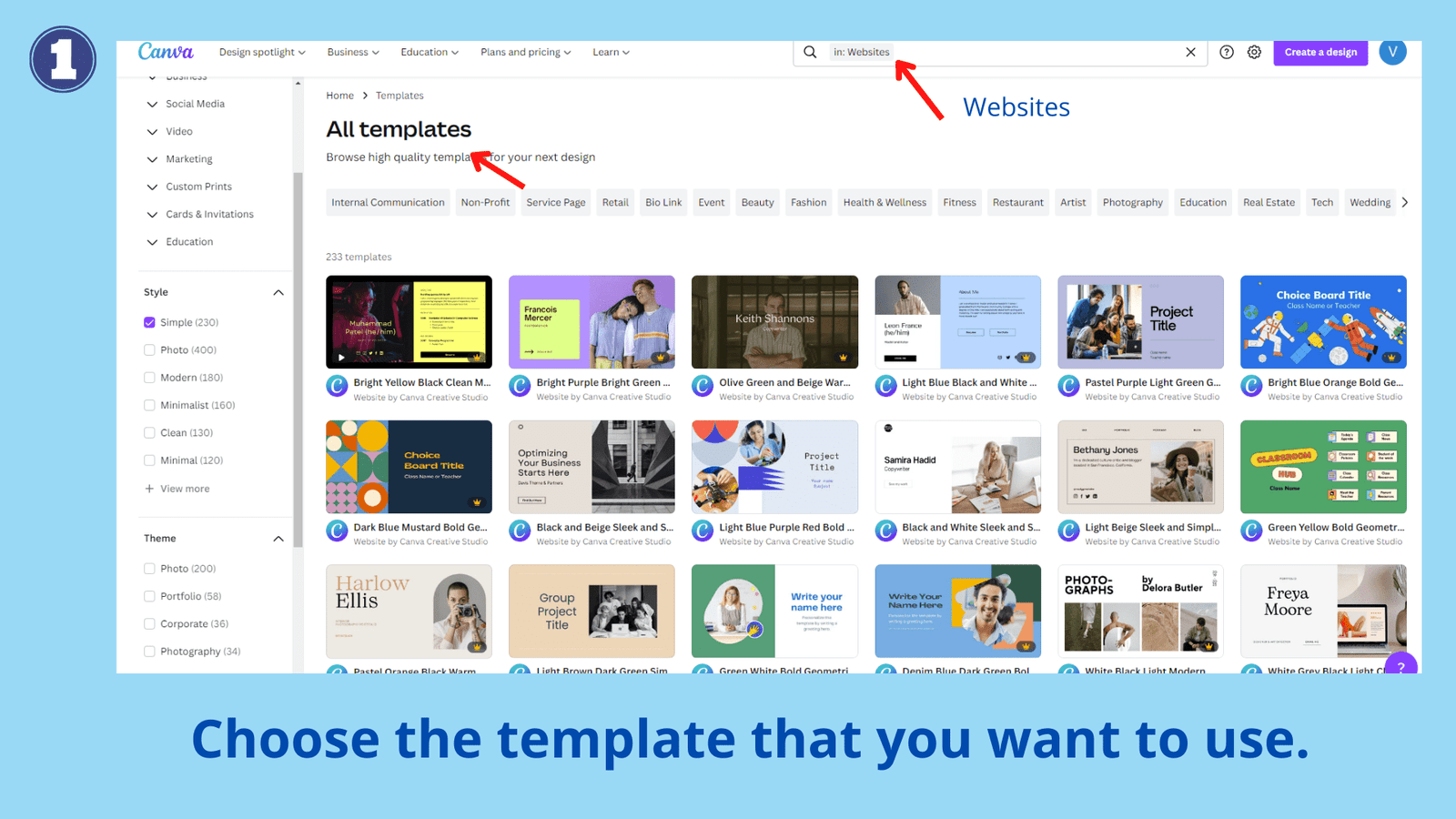This screenshot has height=819, width=1456.
Task: Click breadcrumb chevron after Home
Action: tap(365, 96)
